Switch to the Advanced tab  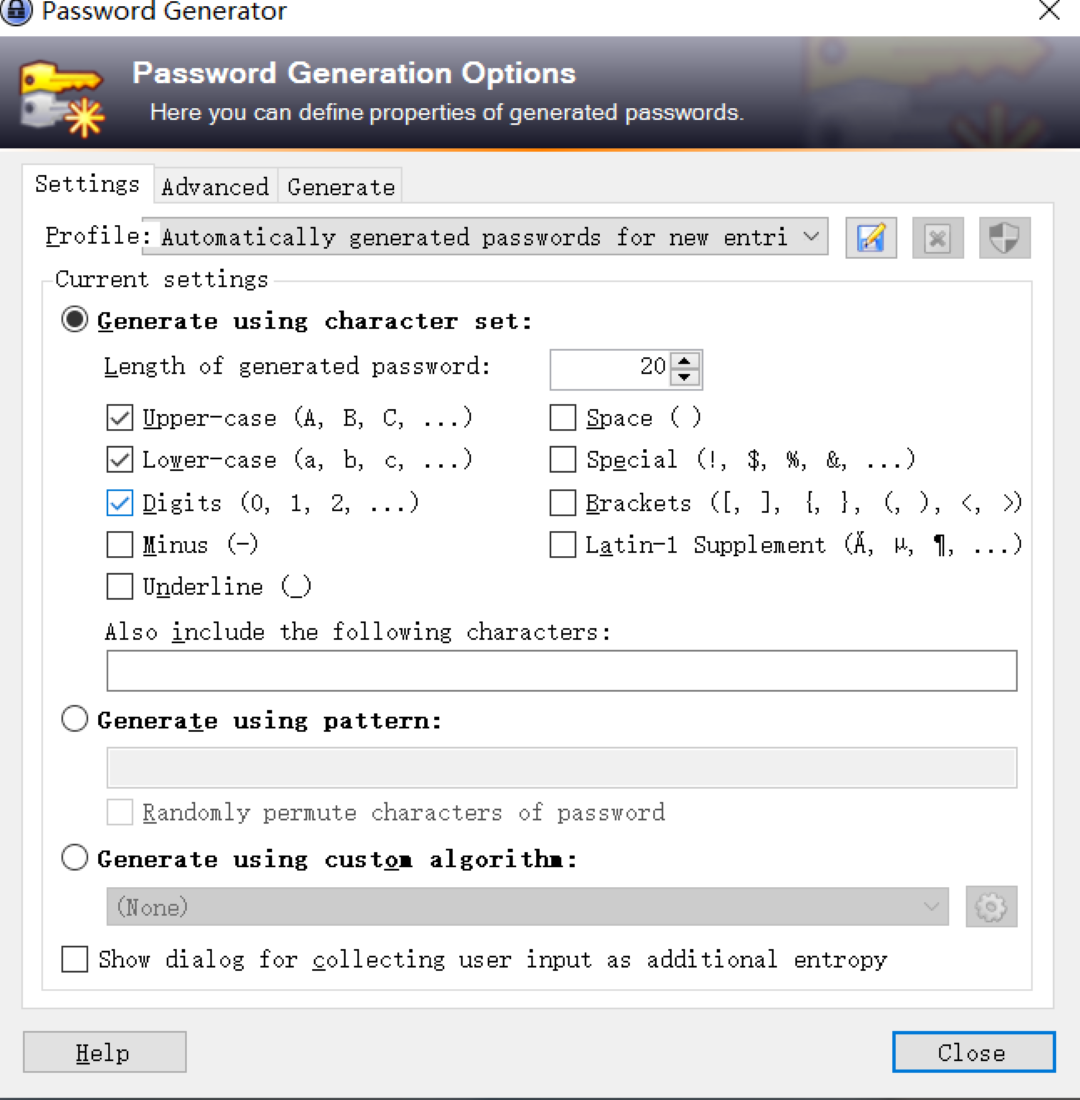pyautogui.click(x=214, y=187)
